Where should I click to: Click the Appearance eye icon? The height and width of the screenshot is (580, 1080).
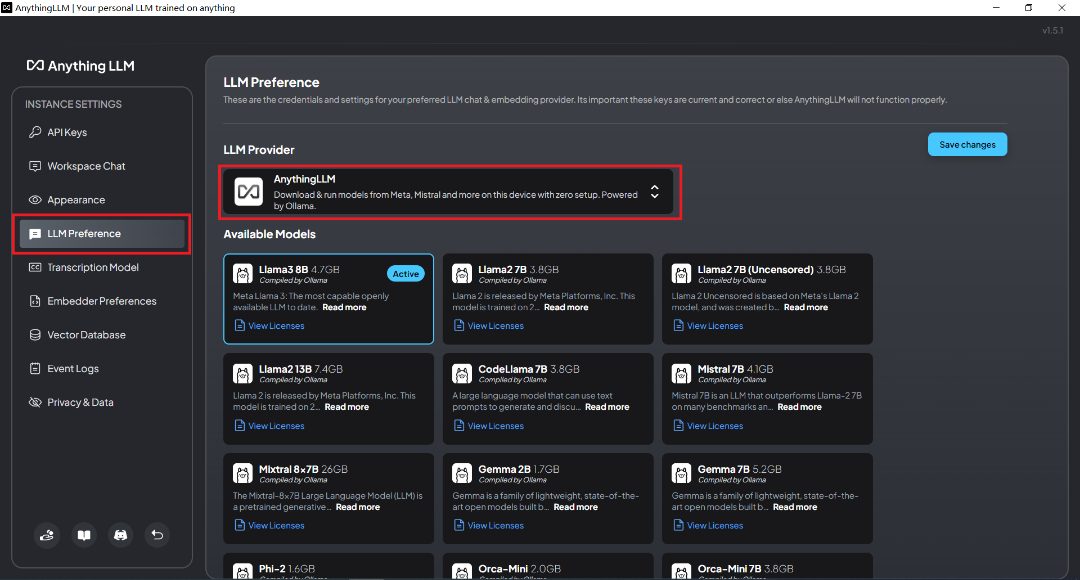35,200
